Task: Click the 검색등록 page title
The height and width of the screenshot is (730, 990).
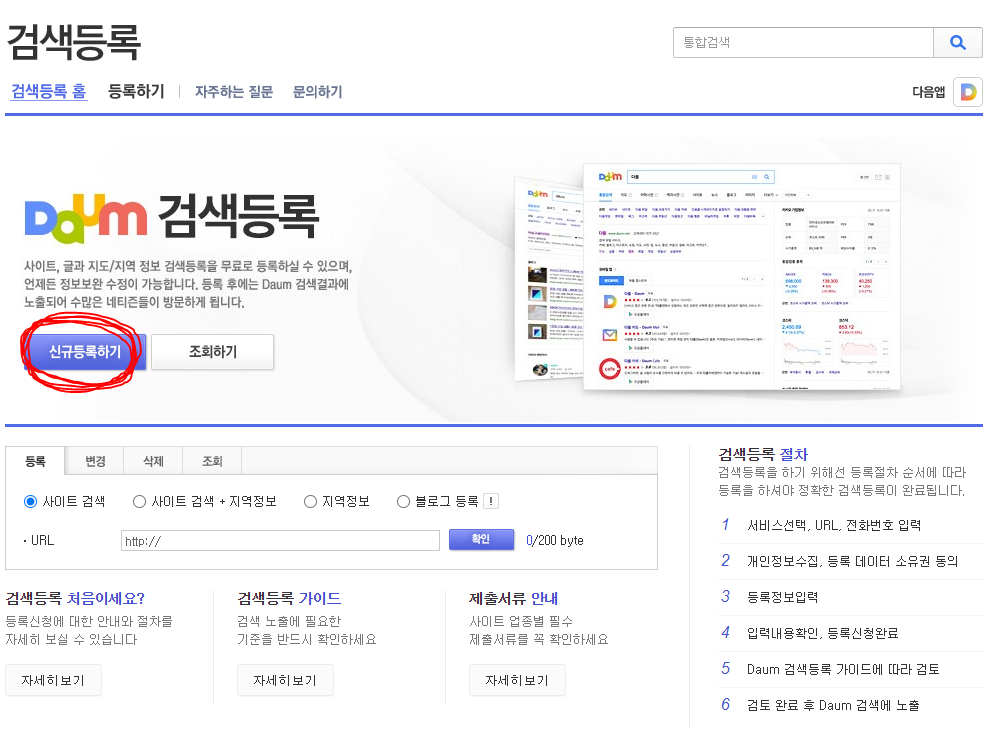Action: [73, 42]
